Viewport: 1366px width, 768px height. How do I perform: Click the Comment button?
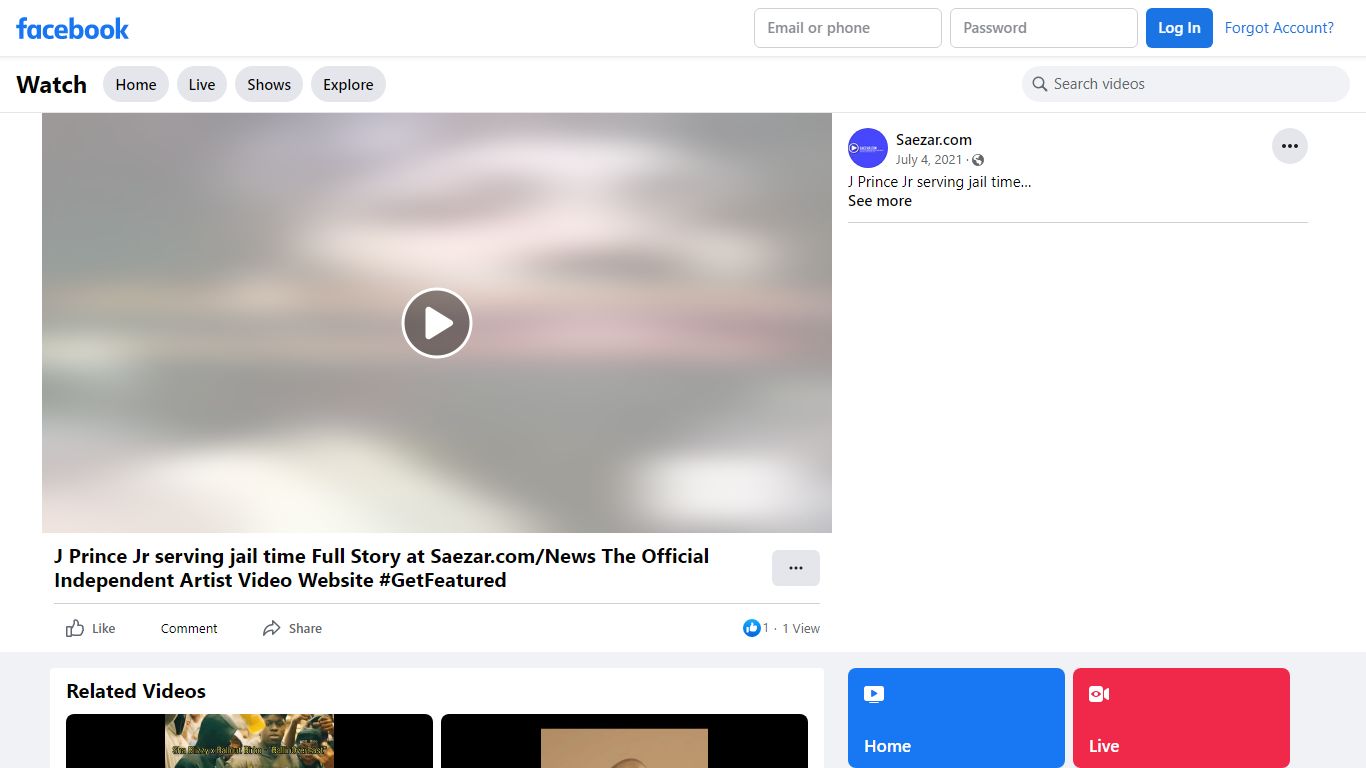pyautogui.click(x=189, y=628)
